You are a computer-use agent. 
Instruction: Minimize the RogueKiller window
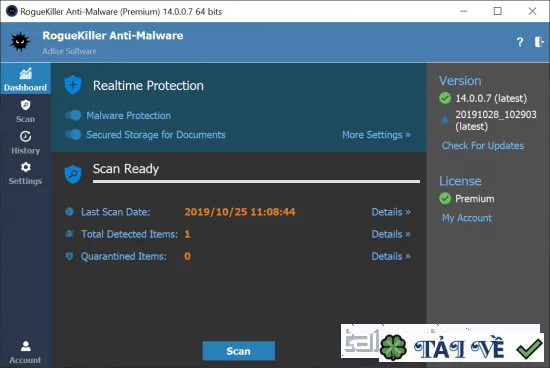pos(463,11)
